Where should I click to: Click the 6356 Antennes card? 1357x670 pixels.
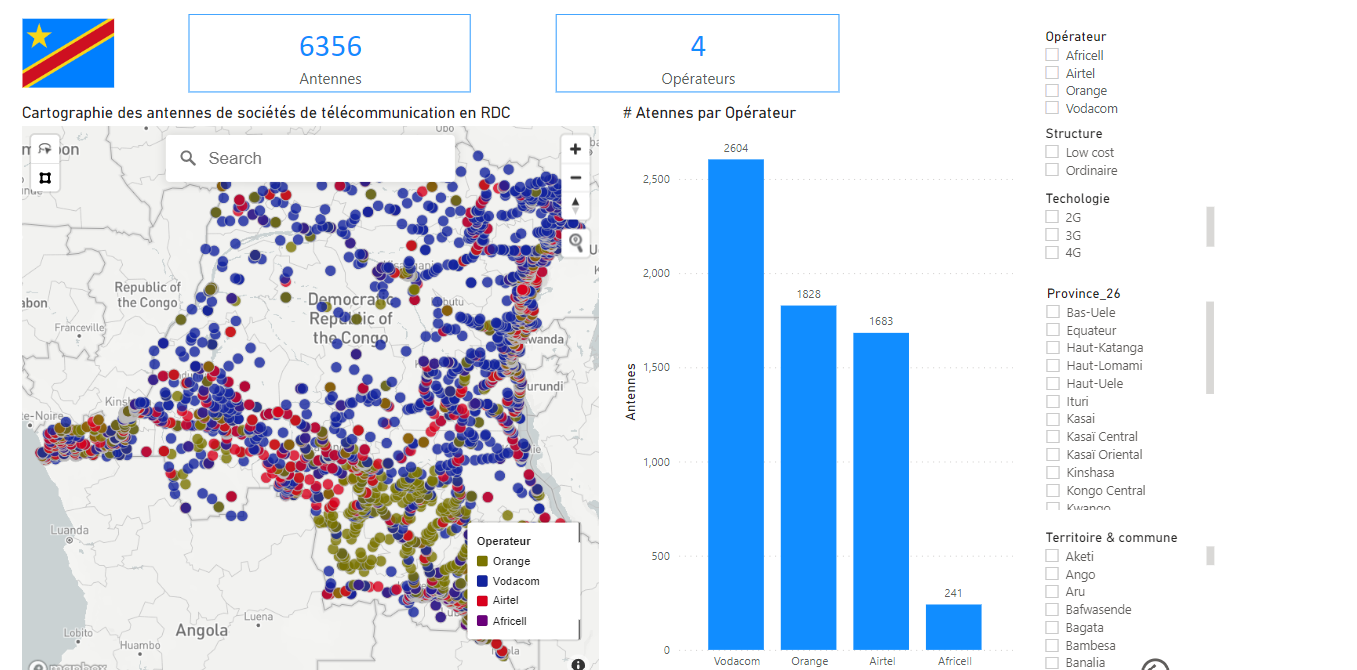330,54
